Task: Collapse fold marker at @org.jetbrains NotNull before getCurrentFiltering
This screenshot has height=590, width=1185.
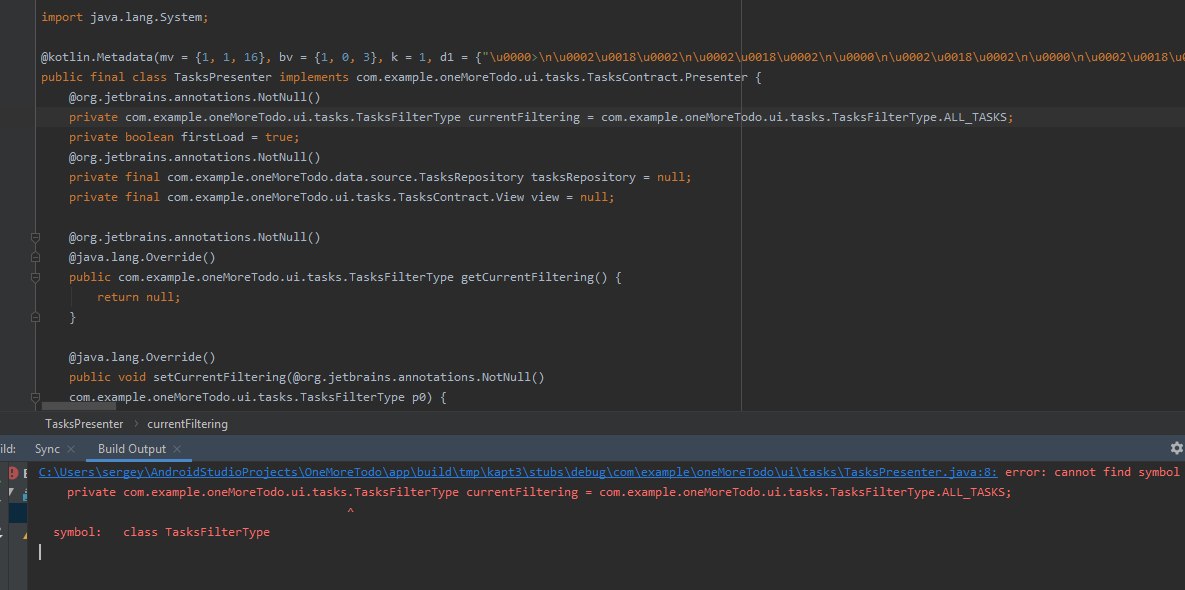Action: coord(35,237)
